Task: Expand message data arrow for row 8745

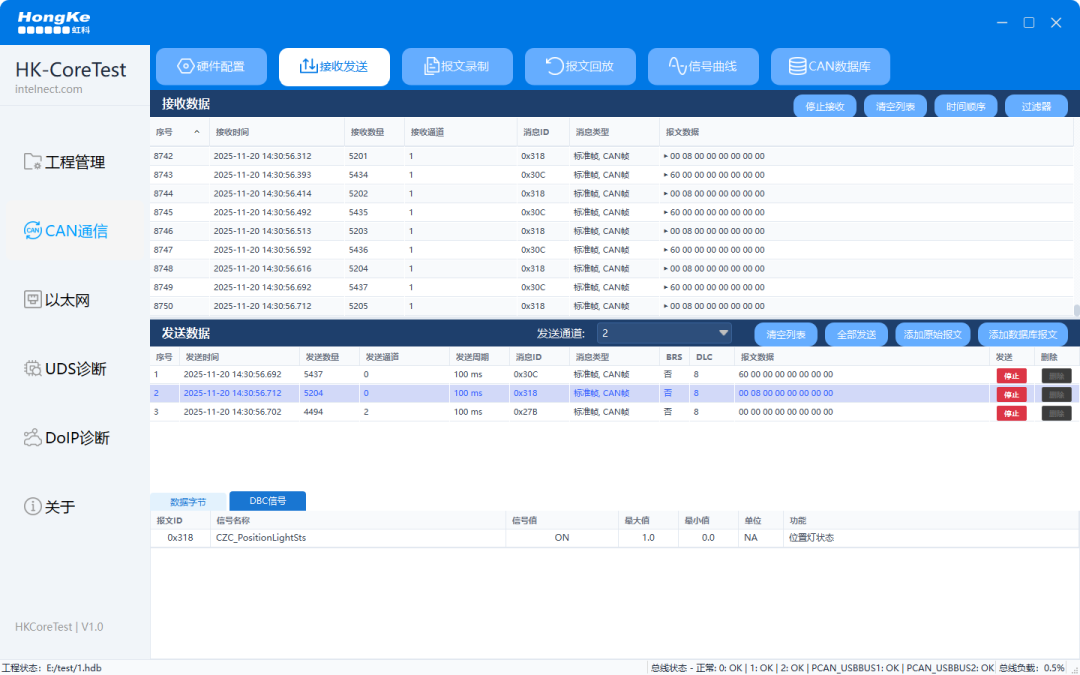Action: pyautogui.click(x=666, y=212)
